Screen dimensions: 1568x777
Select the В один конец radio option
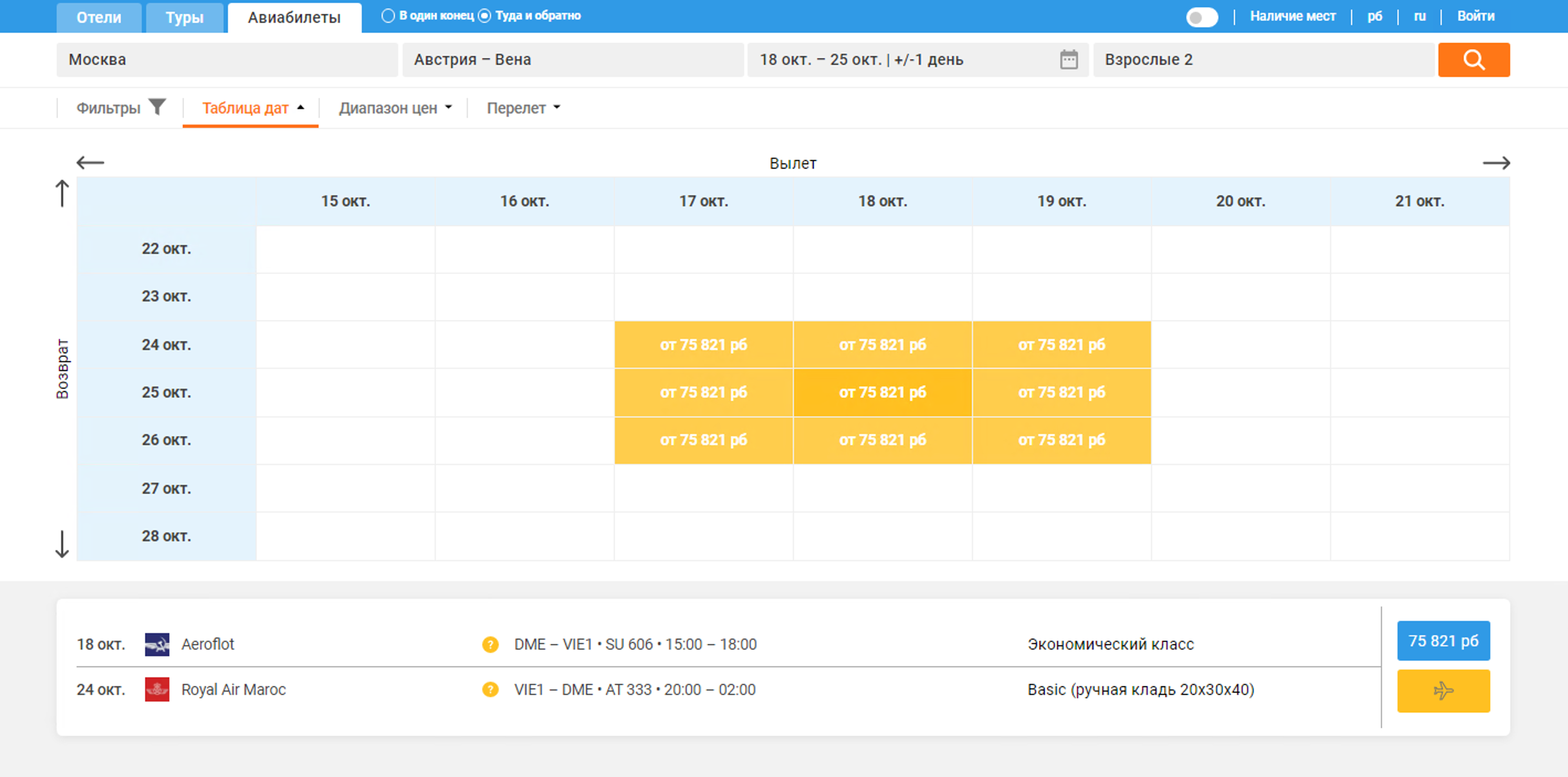coord(388,16)
